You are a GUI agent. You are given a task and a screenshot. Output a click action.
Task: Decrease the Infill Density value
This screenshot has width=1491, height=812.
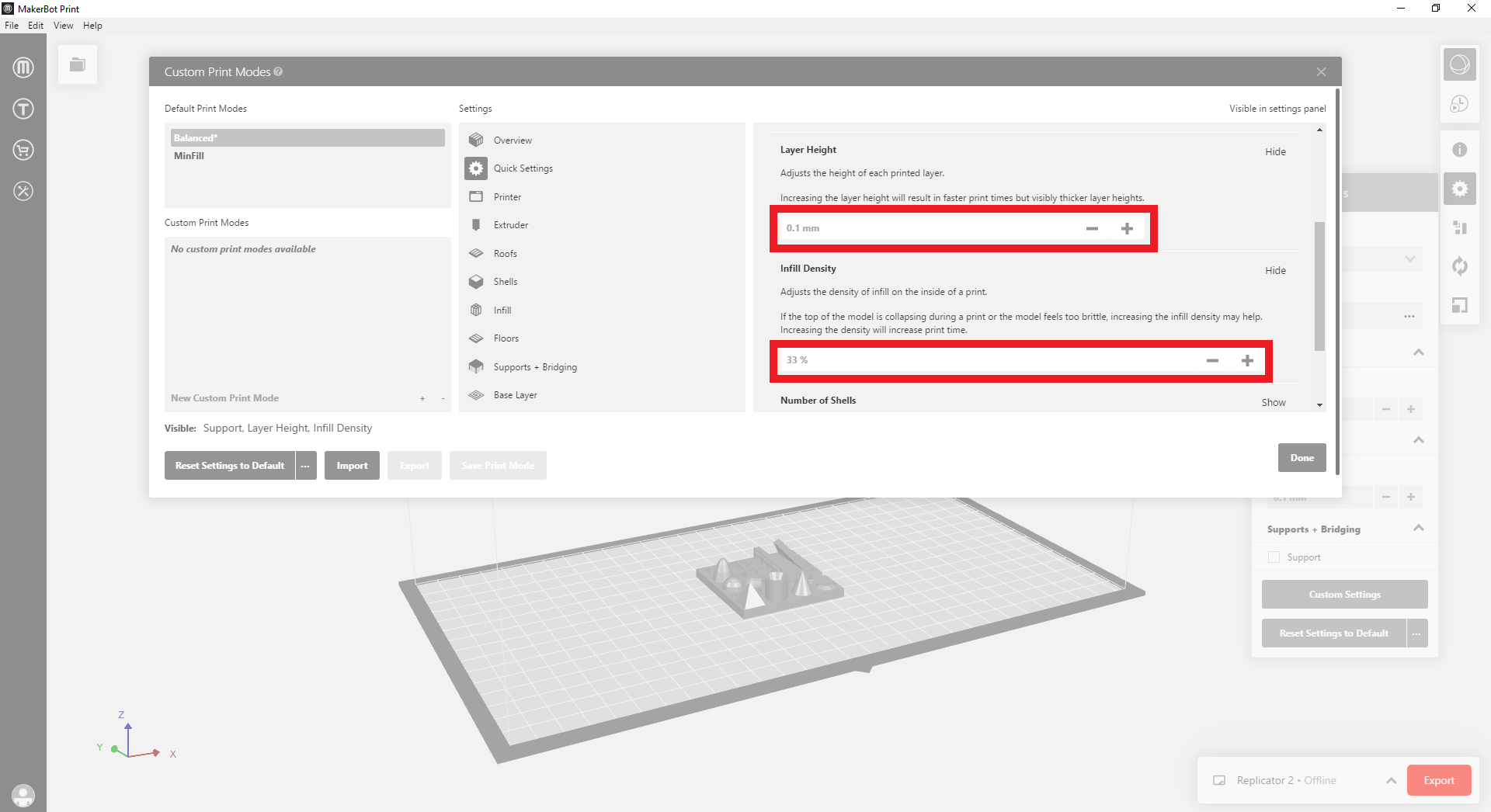pos(1212,360)
